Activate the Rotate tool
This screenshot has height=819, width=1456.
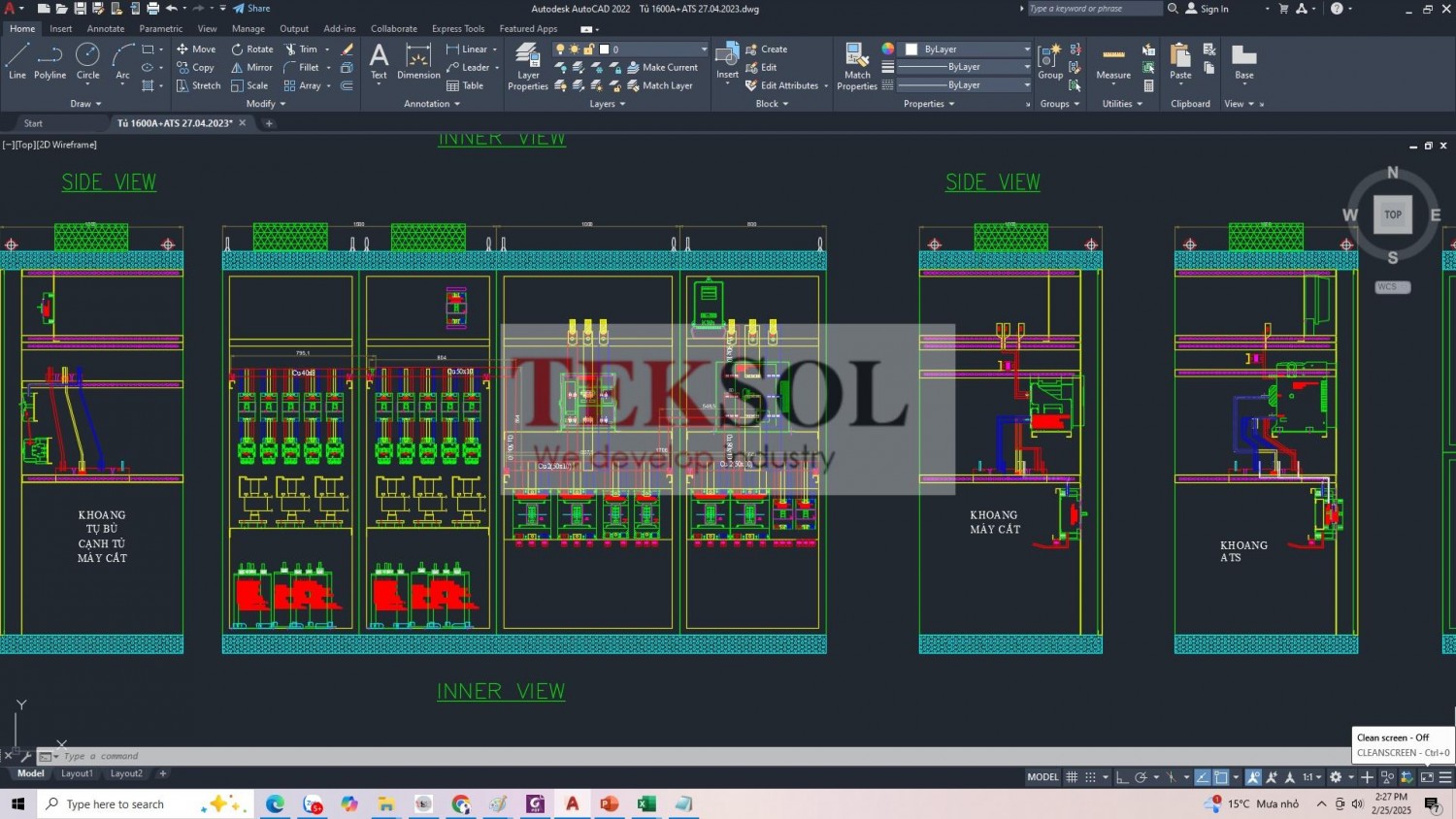(252, 49)
